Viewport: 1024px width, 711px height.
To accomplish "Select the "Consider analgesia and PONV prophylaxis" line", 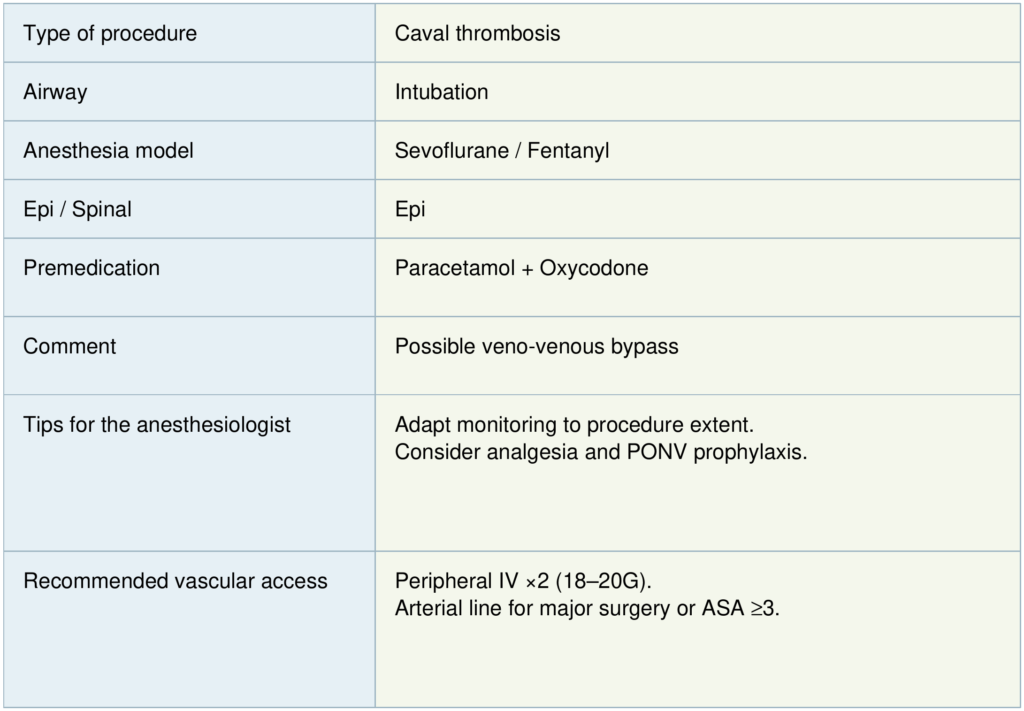I will point(600,452).
